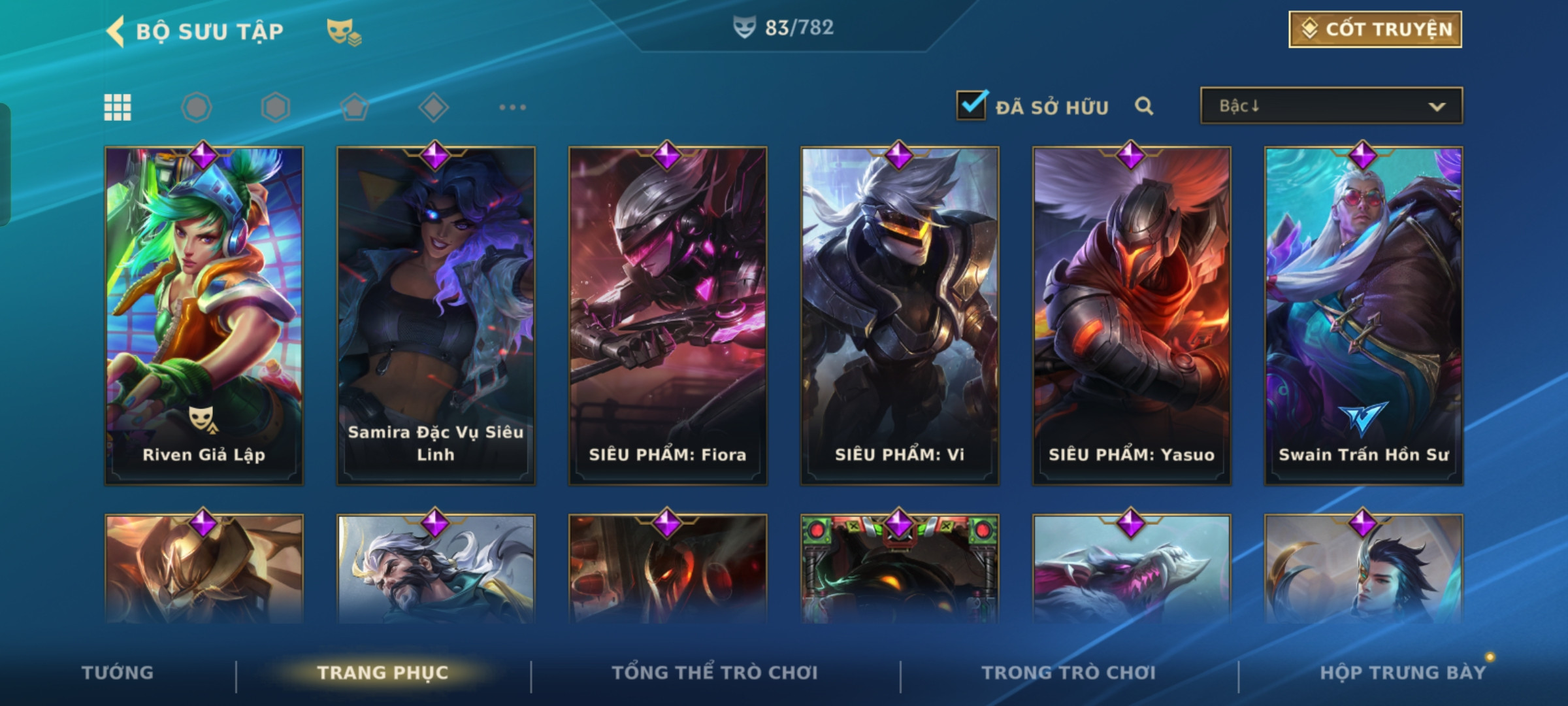The width and height of the screenshot is (1568, 706).
Task: Filter by the circular rarity tier icon
Action: 197,107
